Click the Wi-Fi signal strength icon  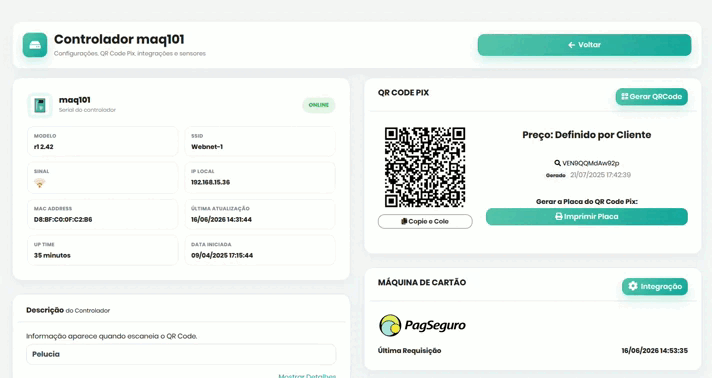coord(40,183)
